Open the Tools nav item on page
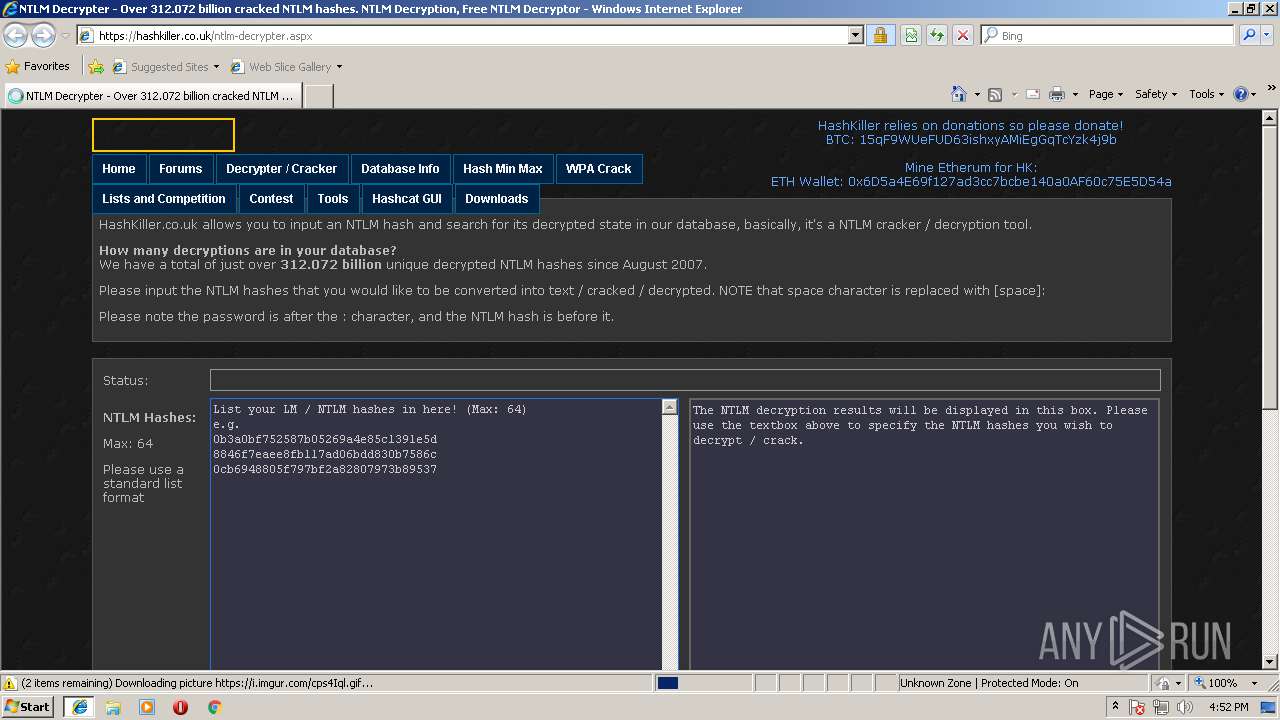1280x720 pixels. 333,199
